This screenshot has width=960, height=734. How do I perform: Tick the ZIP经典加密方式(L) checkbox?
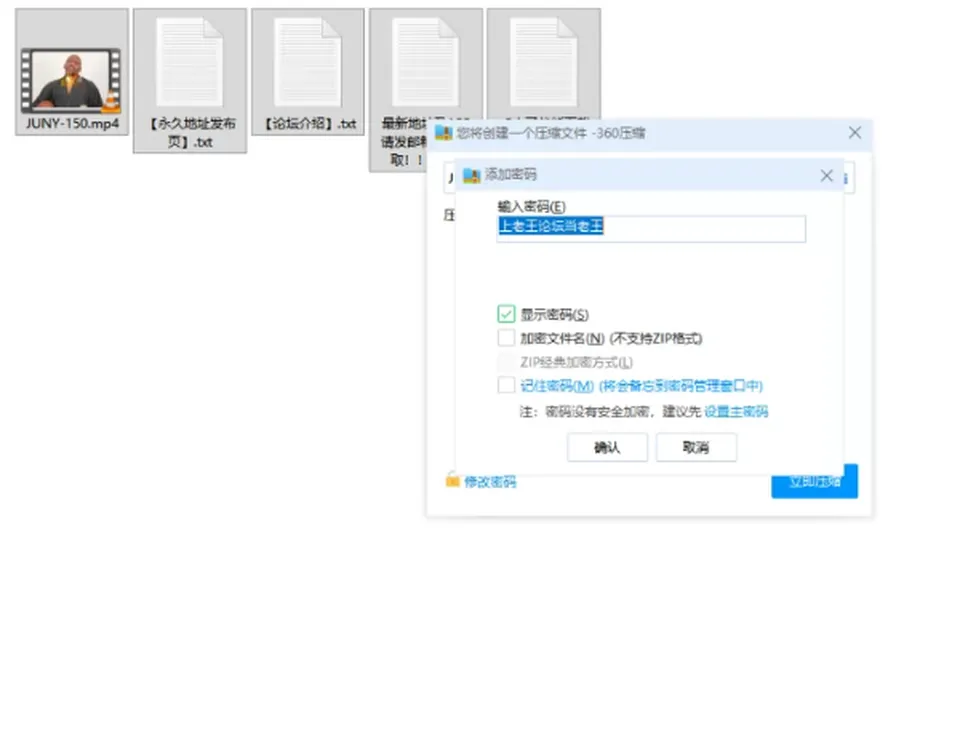506,362
